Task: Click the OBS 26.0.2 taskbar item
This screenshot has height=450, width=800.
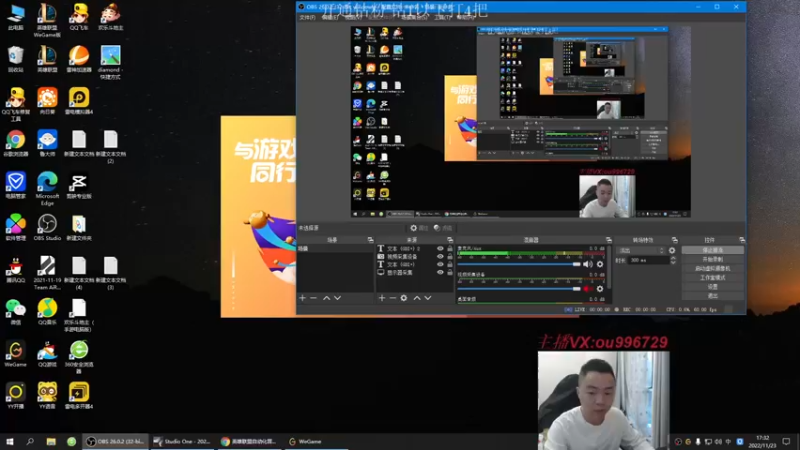Action: tap(116, 442)
